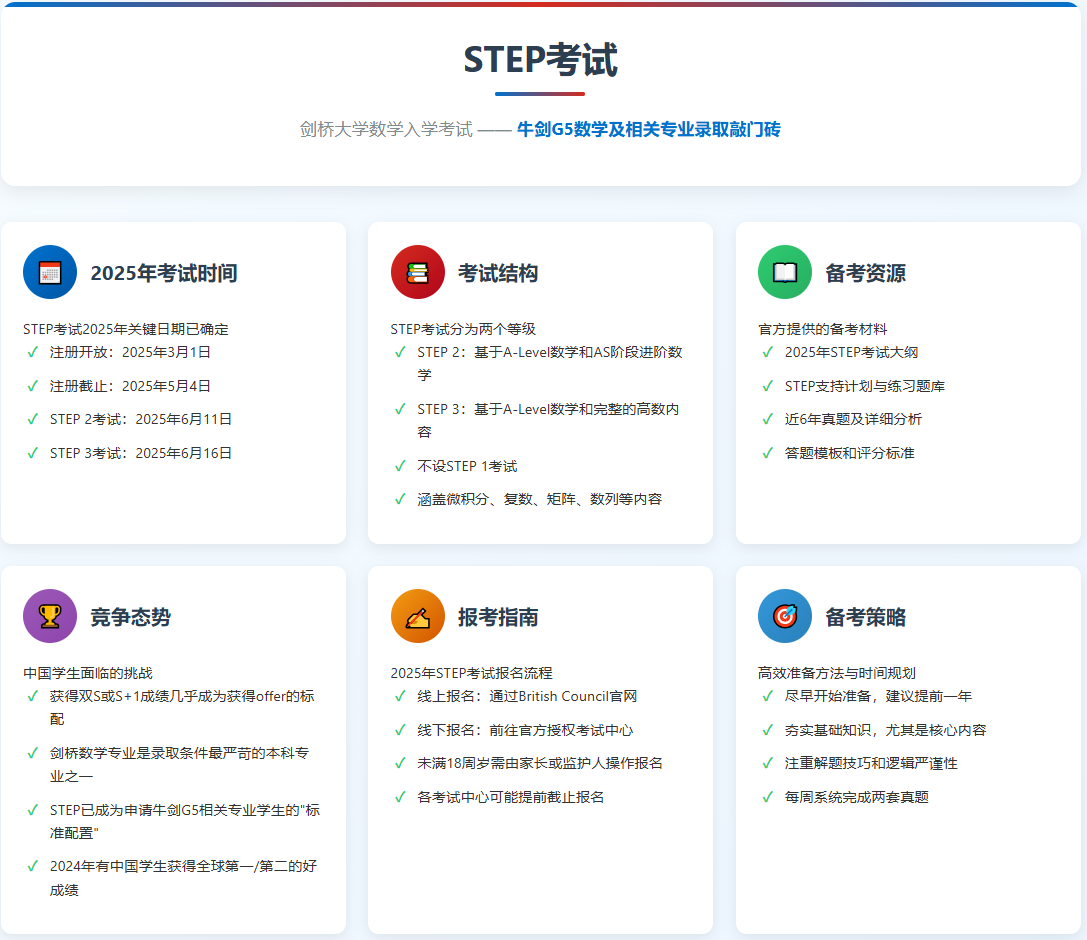Select the 近6年真题及详细分析 list item
Image resolution: width=1087 pixels, height=940 pixels.
tap(853, 419)
